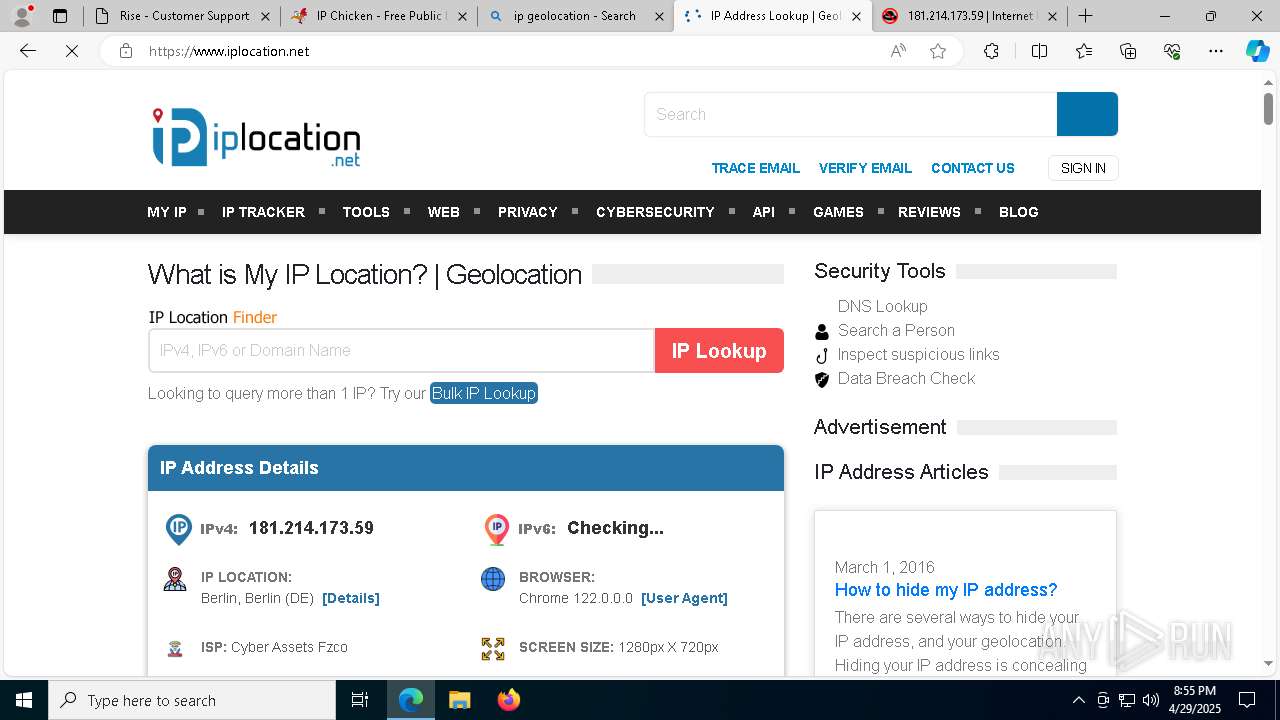Open the IP TRACKER menu item

tap(263, 212)
